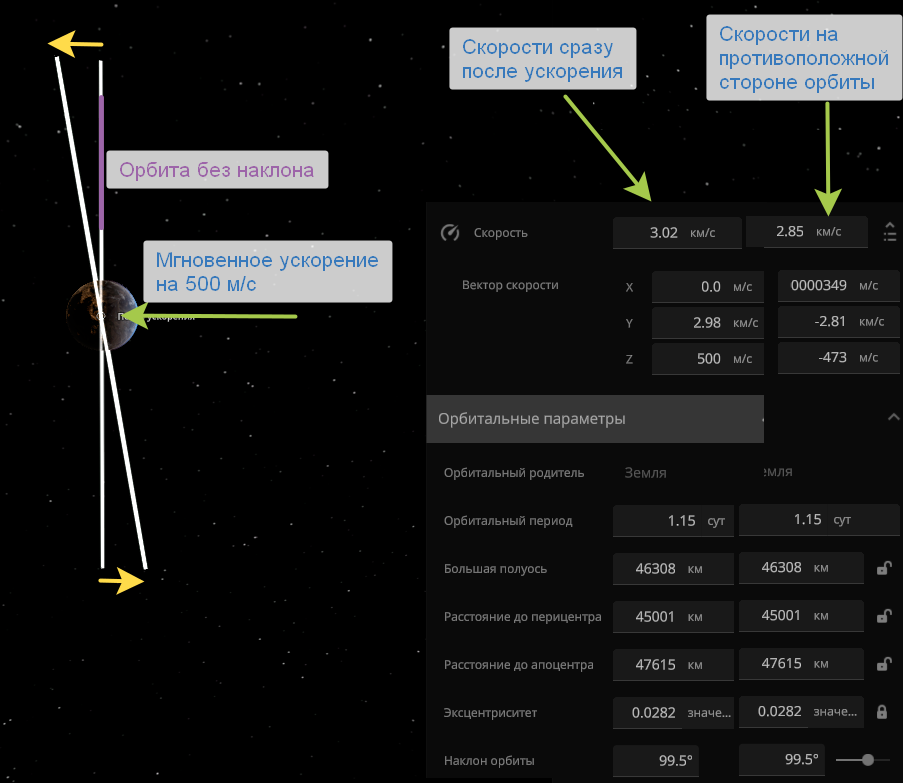
Task: Toggle the lock next to Расстояние до перицентра
Action: point(884,616)
